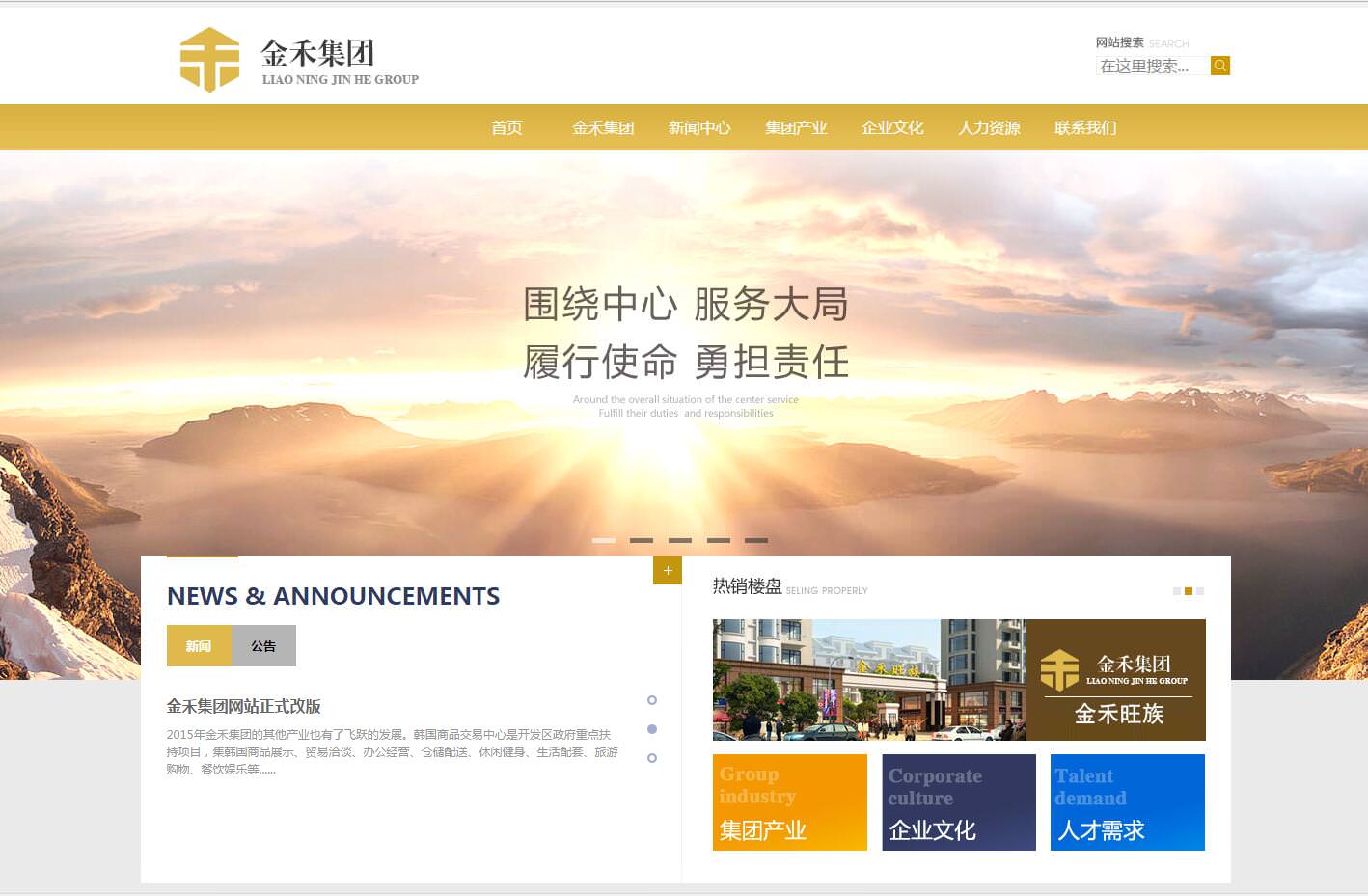
Task: Click the 在这里搜索 search input field
Action: coord(1152,66)
